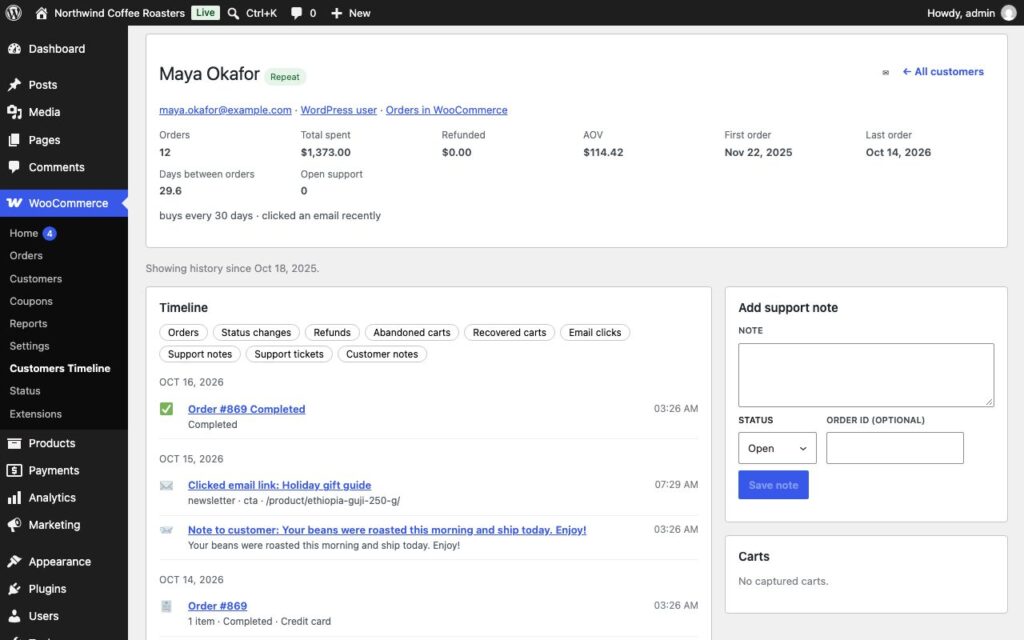Toggle the Support tickets filter
The width and height of the screenshot is (1024, 640).
289,354
